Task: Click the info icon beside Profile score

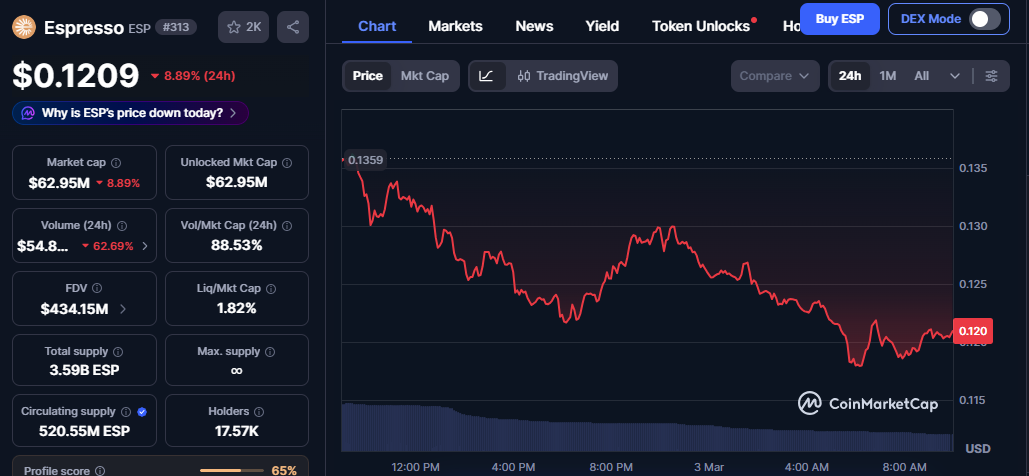Action: (100, 471)
